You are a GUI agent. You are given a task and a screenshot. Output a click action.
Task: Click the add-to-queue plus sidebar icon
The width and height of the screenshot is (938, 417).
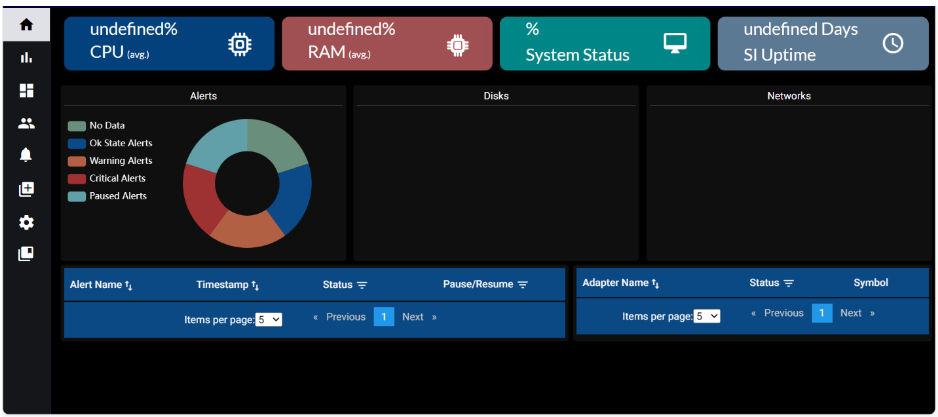coord(26,189)
